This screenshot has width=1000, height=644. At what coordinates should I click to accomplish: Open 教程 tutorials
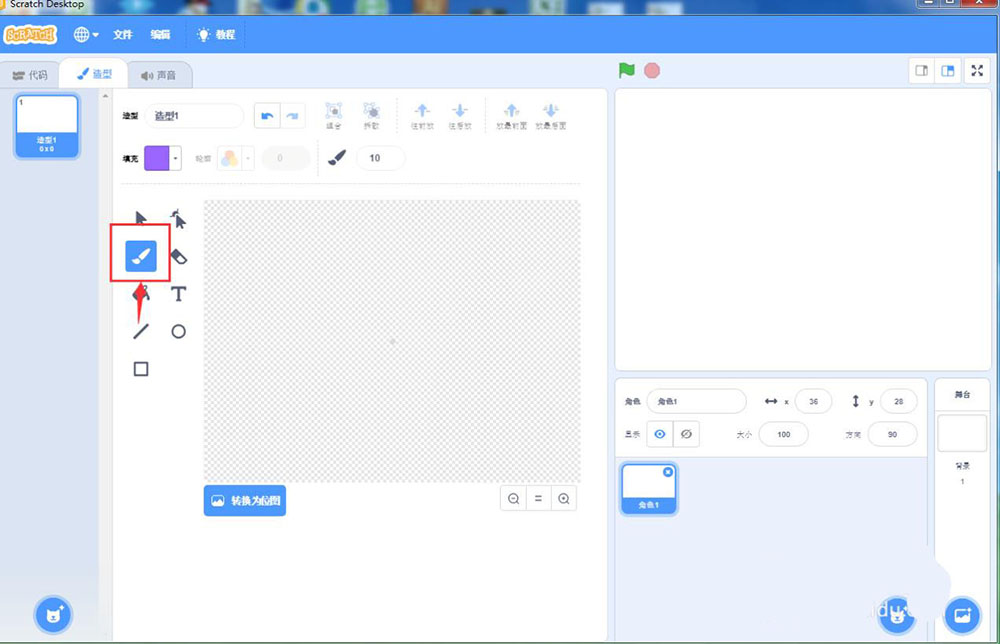click(216, 34)
